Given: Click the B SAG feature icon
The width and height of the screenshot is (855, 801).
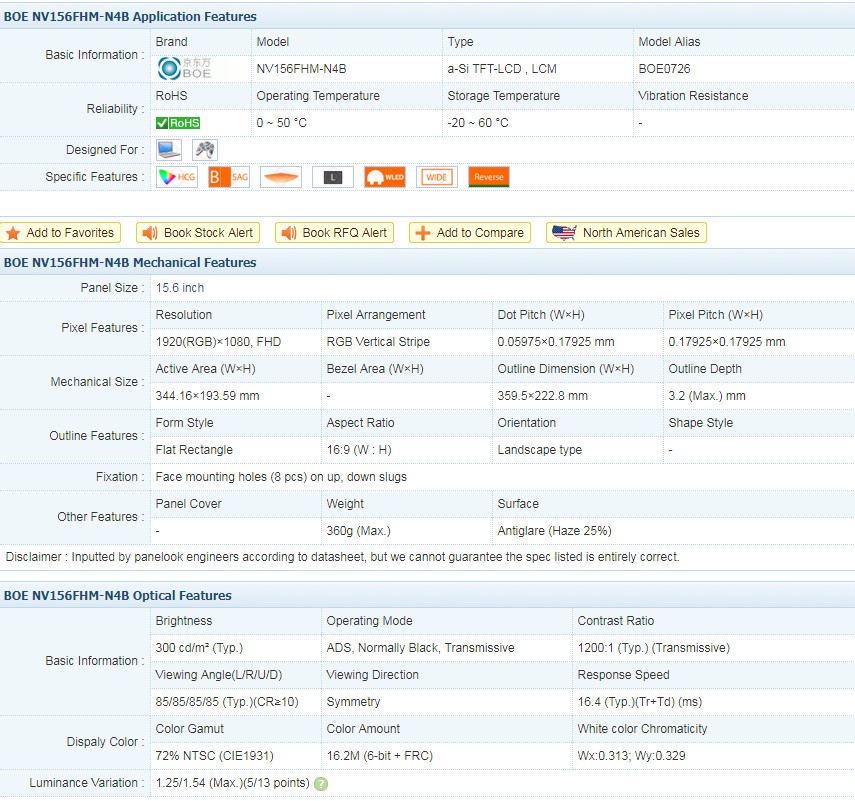Looking at the screenshot, I should (229, 177).
